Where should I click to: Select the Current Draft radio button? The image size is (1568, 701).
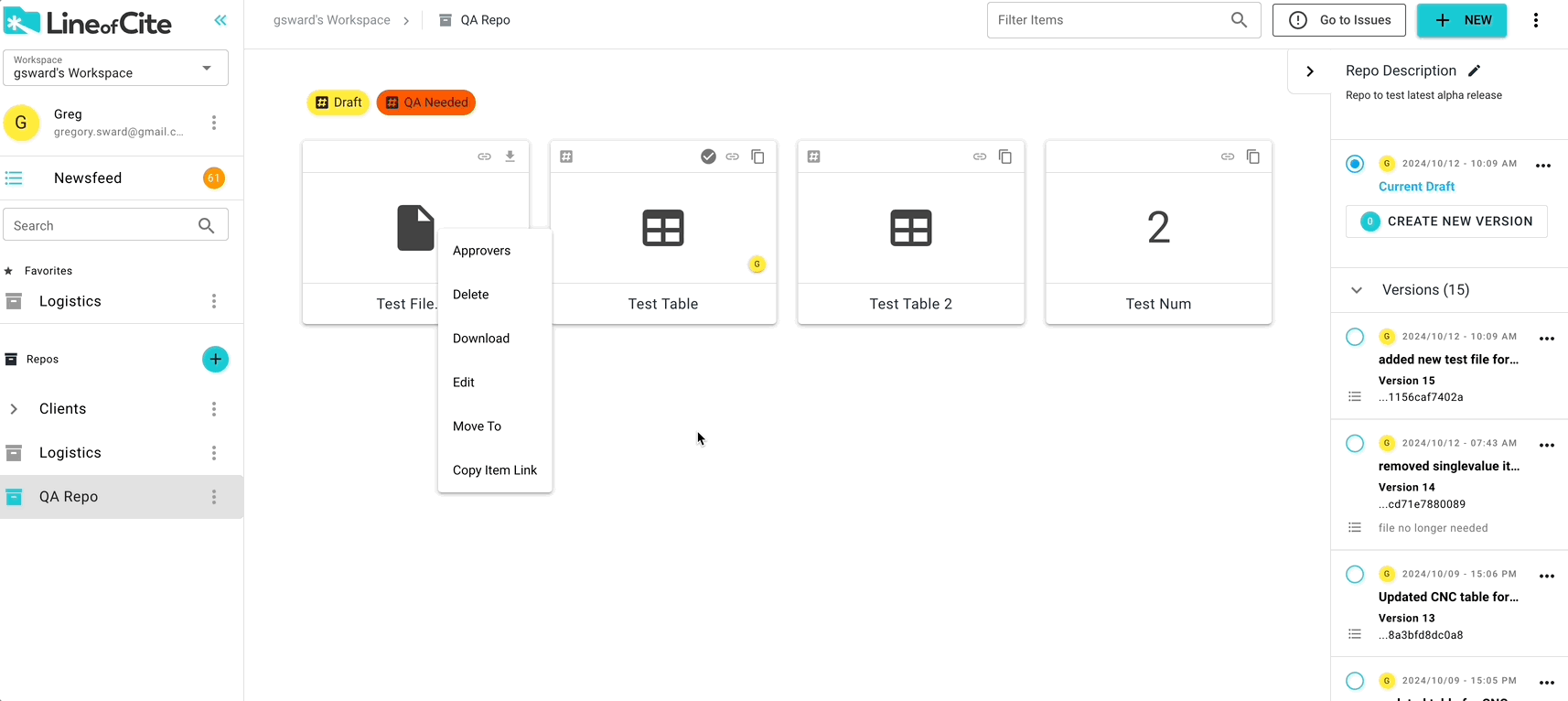1355,164
